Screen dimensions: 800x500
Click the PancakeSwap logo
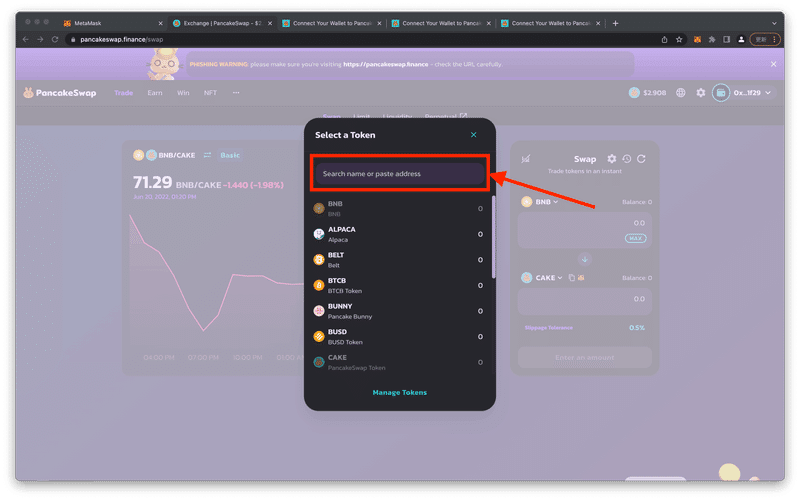[60, 92]
